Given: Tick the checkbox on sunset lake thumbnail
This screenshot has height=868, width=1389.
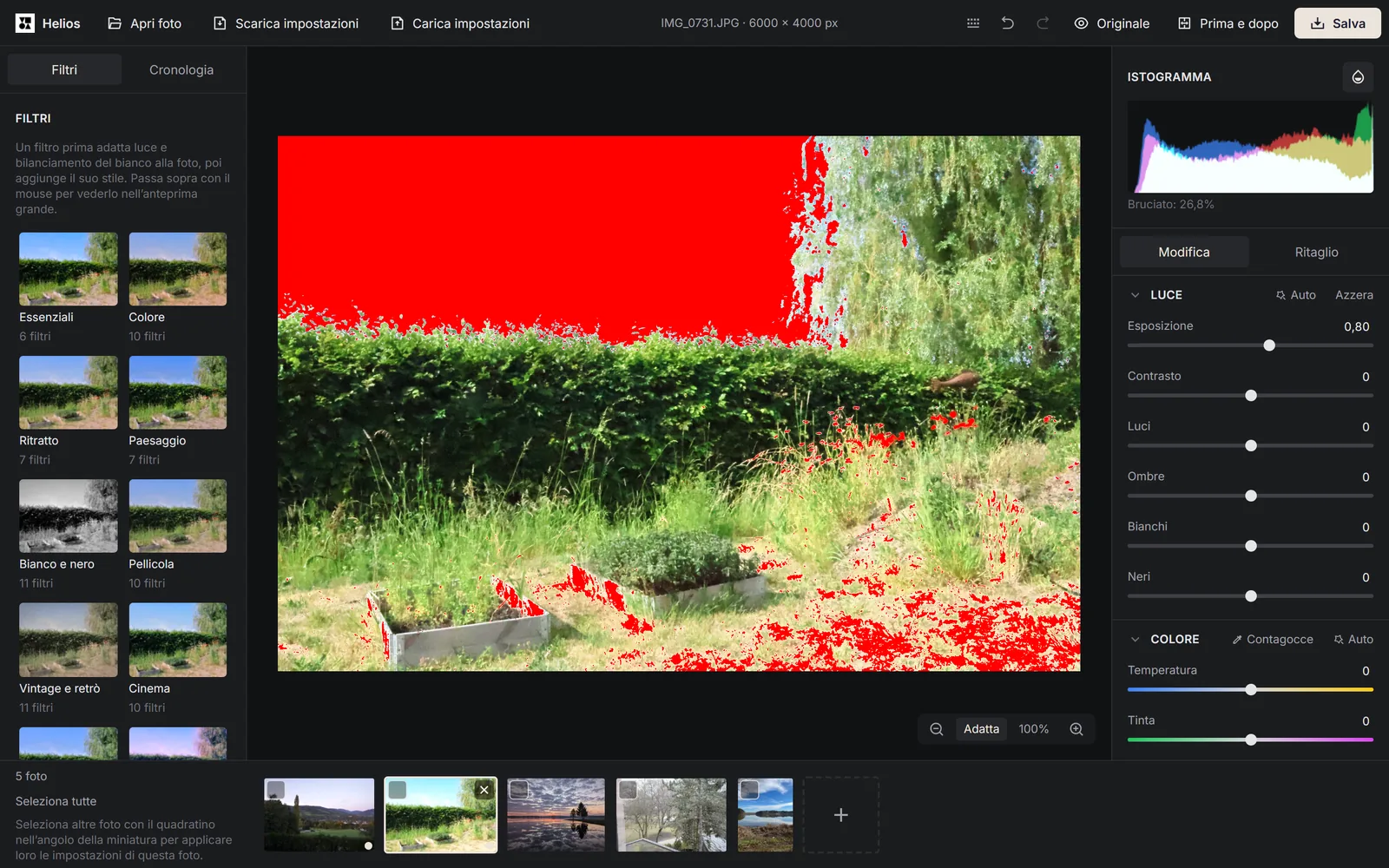Looking at the screenshot, I should pos(519,790).
